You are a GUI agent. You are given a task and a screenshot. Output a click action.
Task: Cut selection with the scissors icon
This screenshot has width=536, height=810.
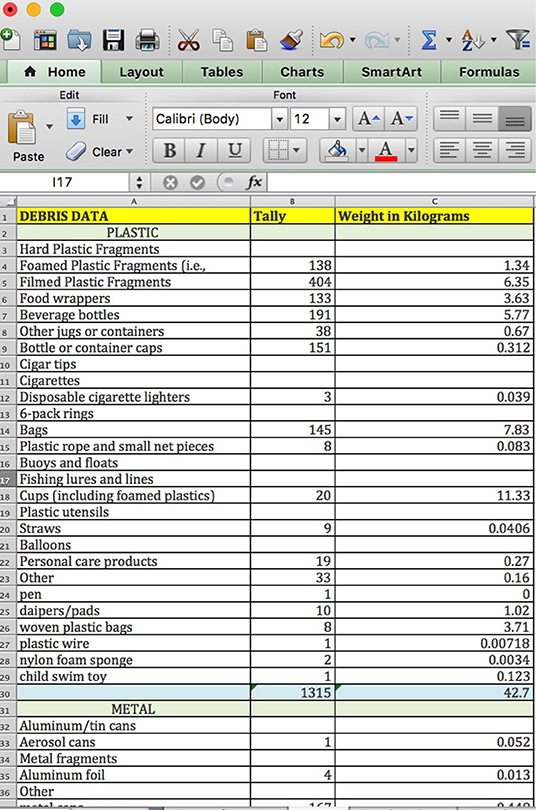188,40
